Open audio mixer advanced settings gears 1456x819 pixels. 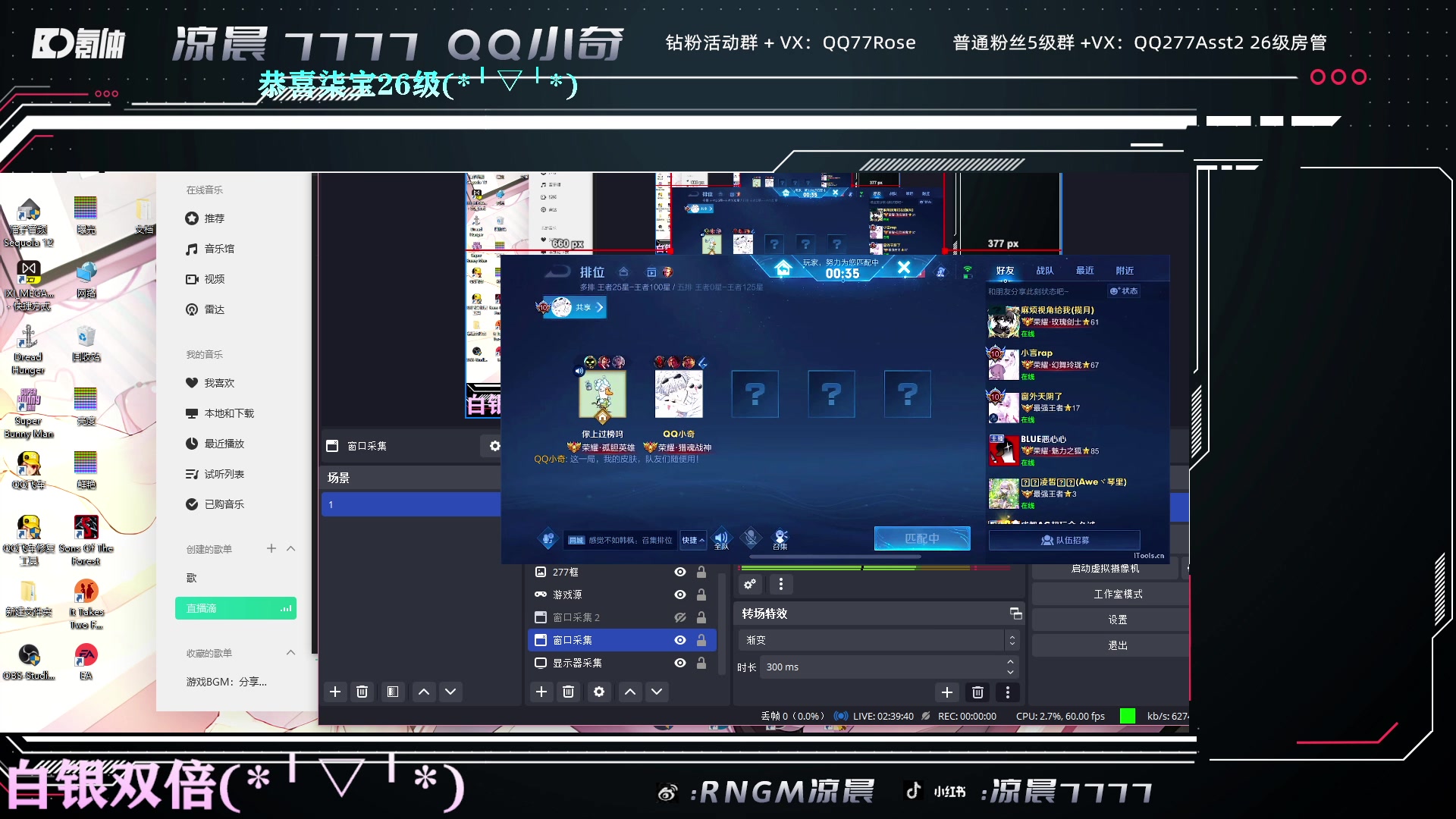pos(750,584)
